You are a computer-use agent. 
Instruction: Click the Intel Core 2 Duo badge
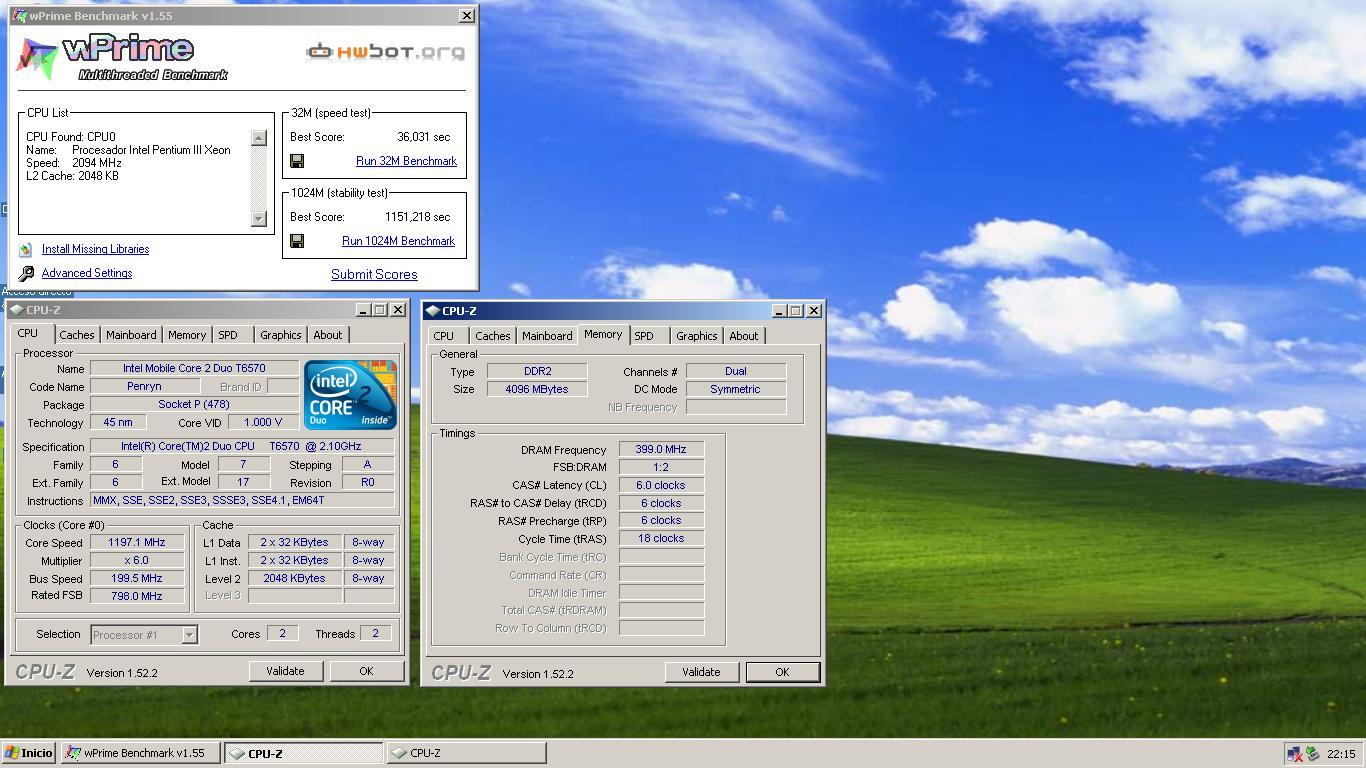click(350, 395)
